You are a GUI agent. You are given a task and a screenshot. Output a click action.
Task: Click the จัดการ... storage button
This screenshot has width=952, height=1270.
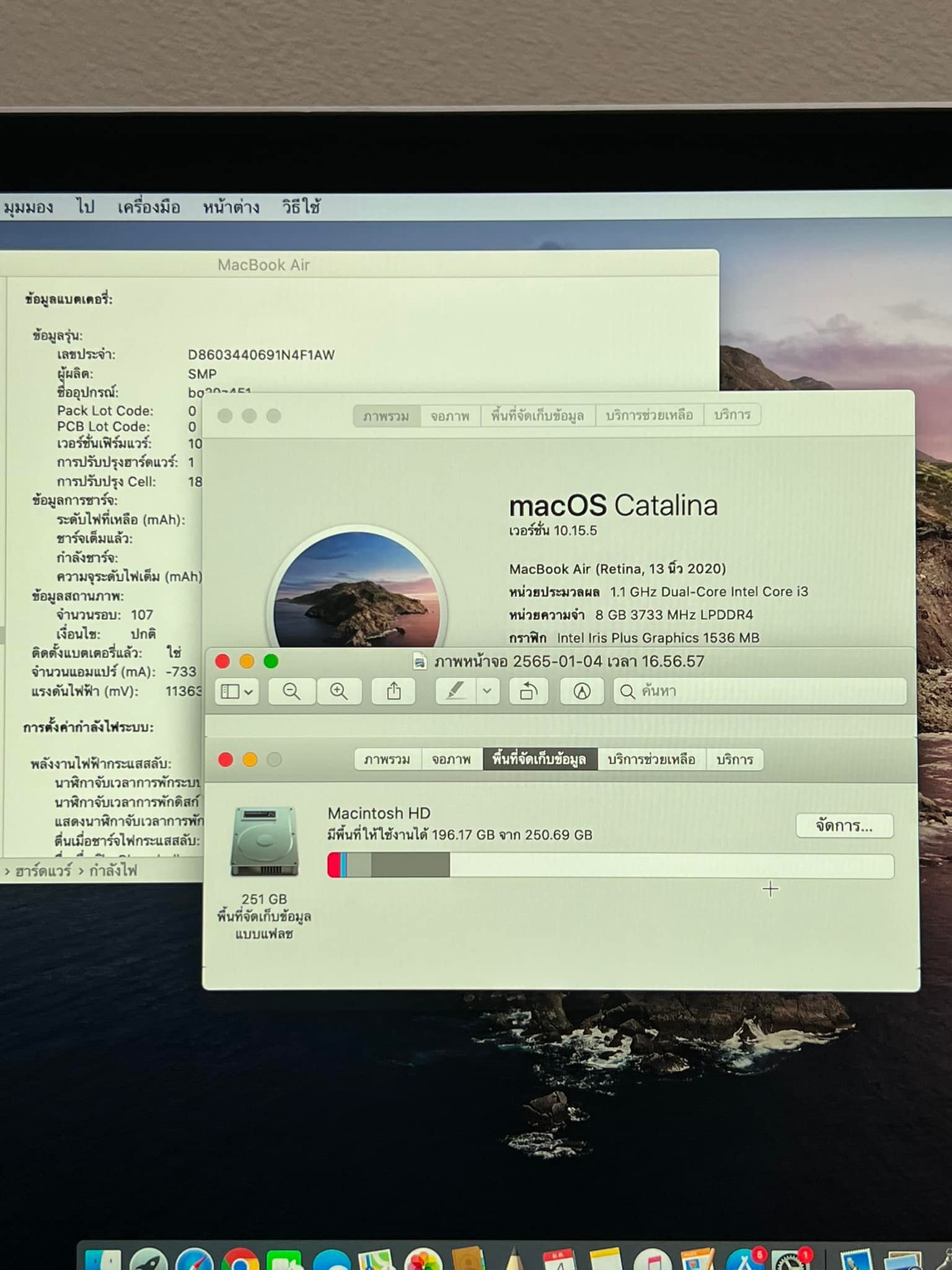(844, 826)
